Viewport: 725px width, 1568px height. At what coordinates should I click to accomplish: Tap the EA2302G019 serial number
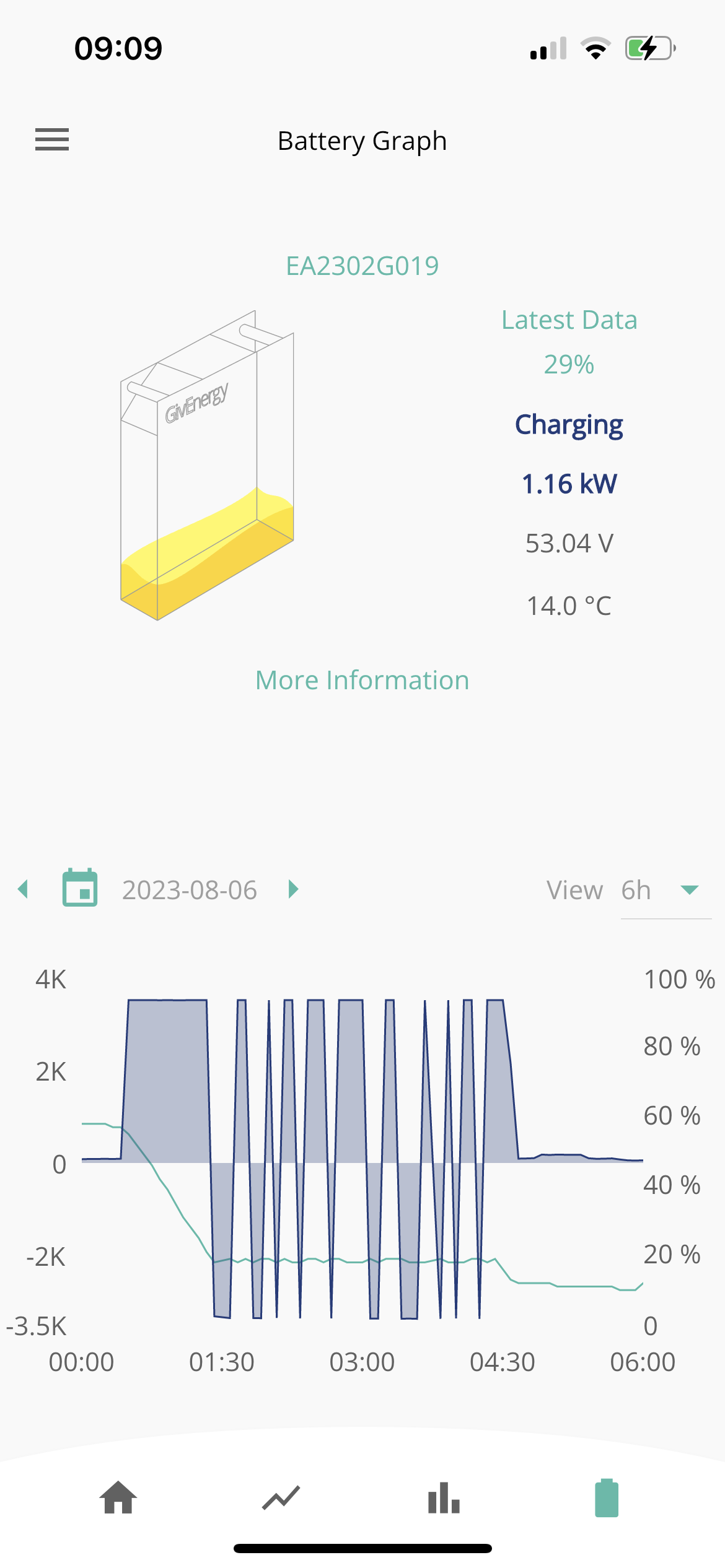362,266
